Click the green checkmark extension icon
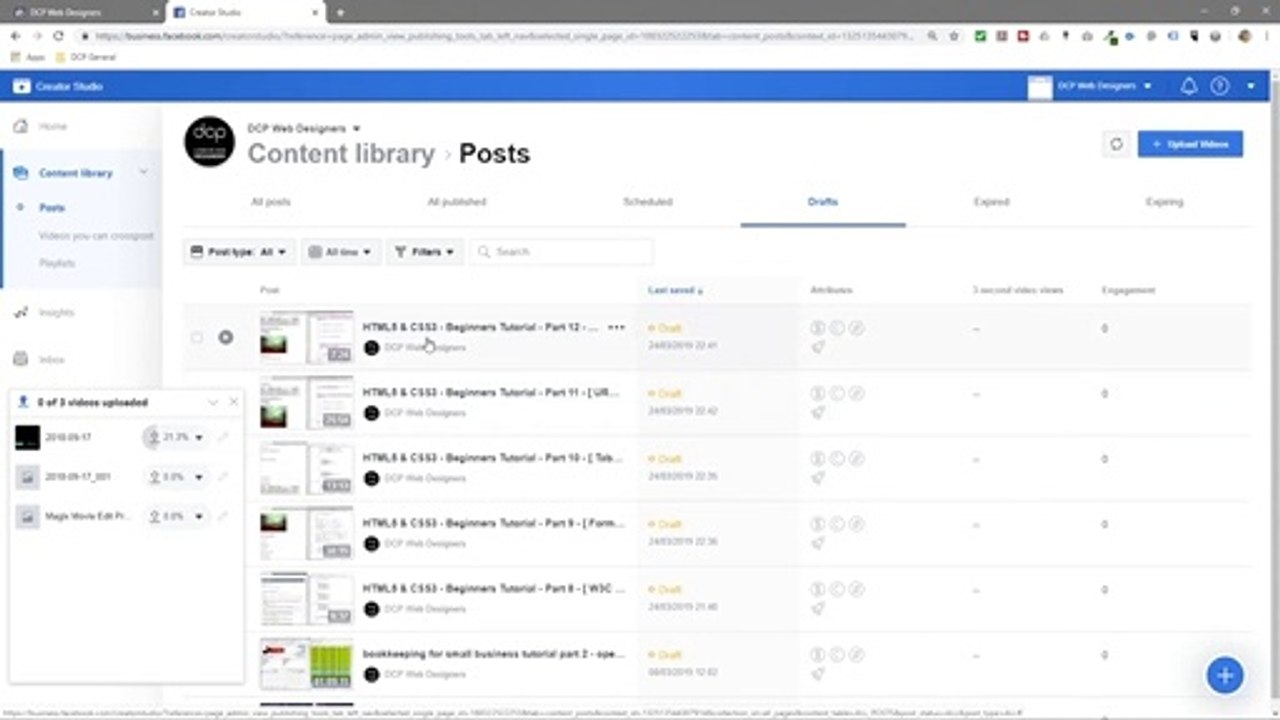Screen dimensions: 1280x720 click(980, 36)
